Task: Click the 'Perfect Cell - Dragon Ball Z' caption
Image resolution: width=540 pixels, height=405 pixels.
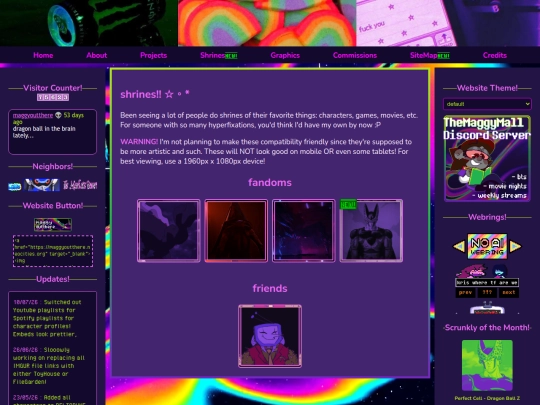Action: point(487,398)
